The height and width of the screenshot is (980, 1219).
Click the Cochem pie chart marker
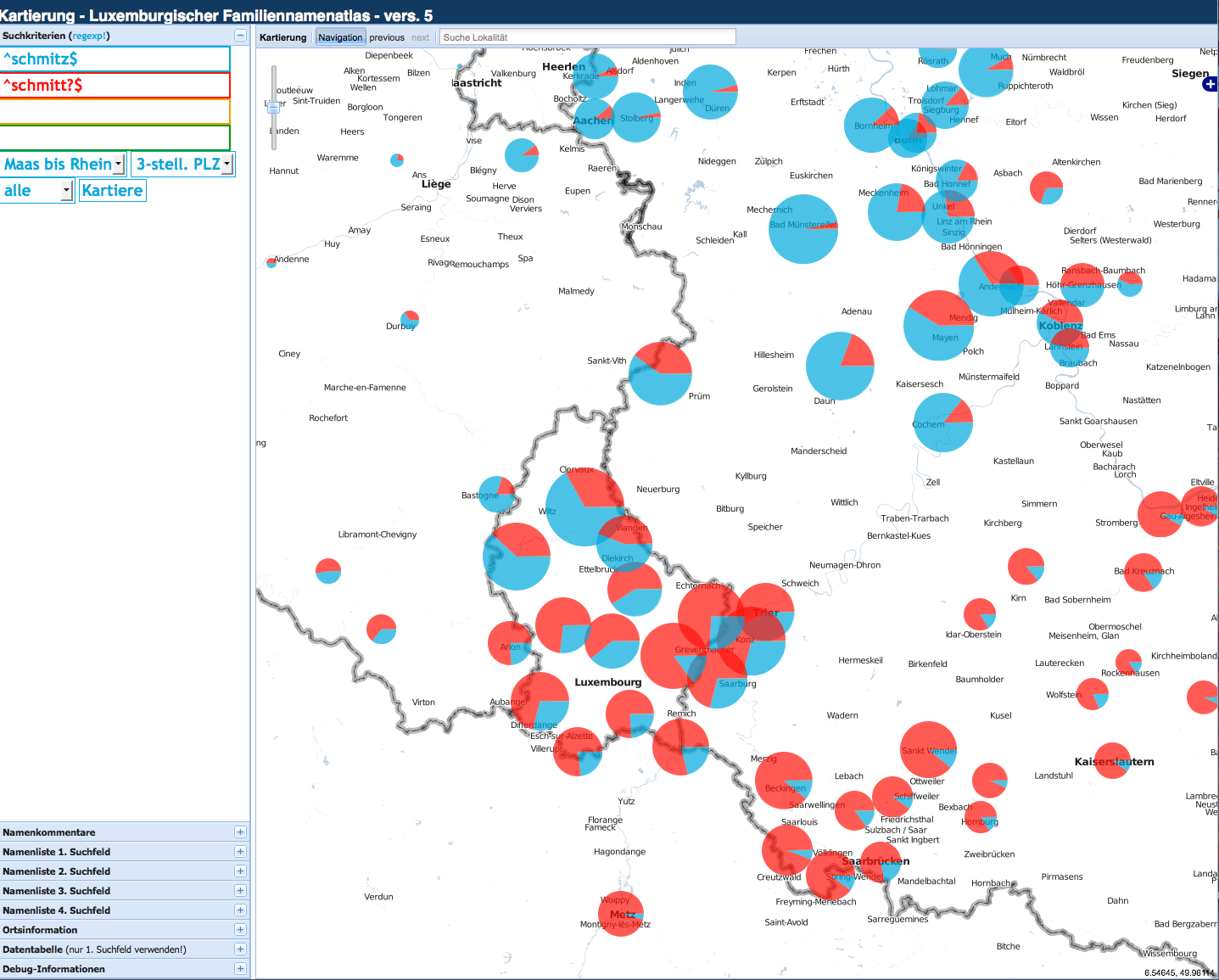[943, 423]
